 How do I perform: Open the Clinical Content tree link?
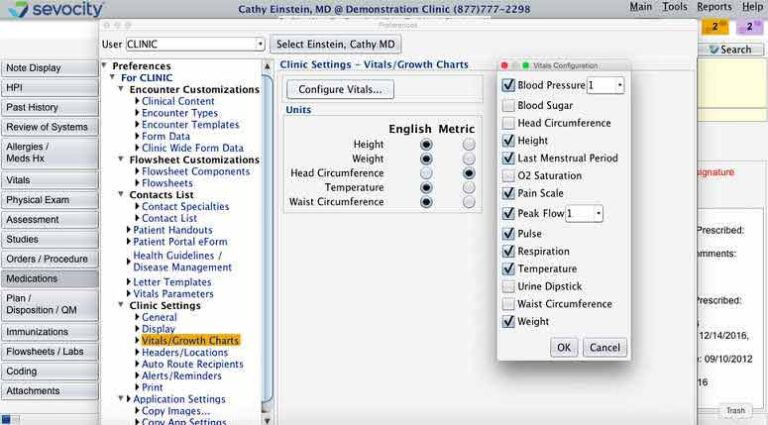[x=178, y=101]
